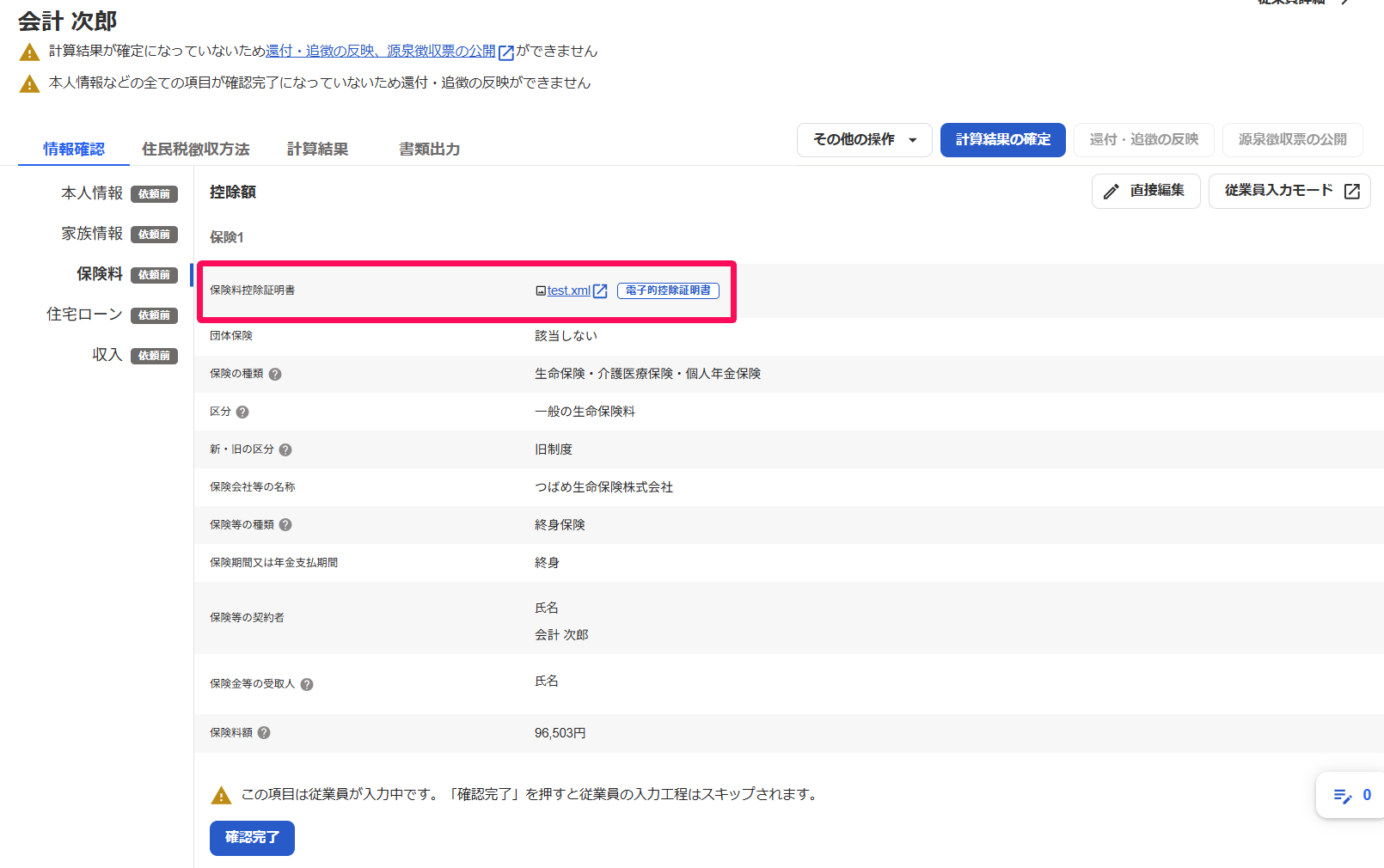Open 従業員入力モード in new window
The image size is (1384, 868).
tap(1289, 191)
